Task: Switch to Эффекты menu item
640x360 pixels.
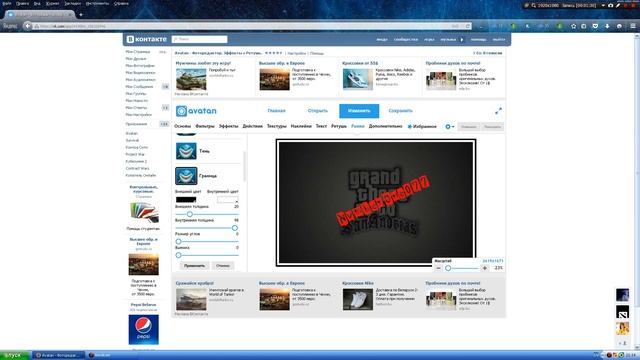Action: click(x=228, y=127)
